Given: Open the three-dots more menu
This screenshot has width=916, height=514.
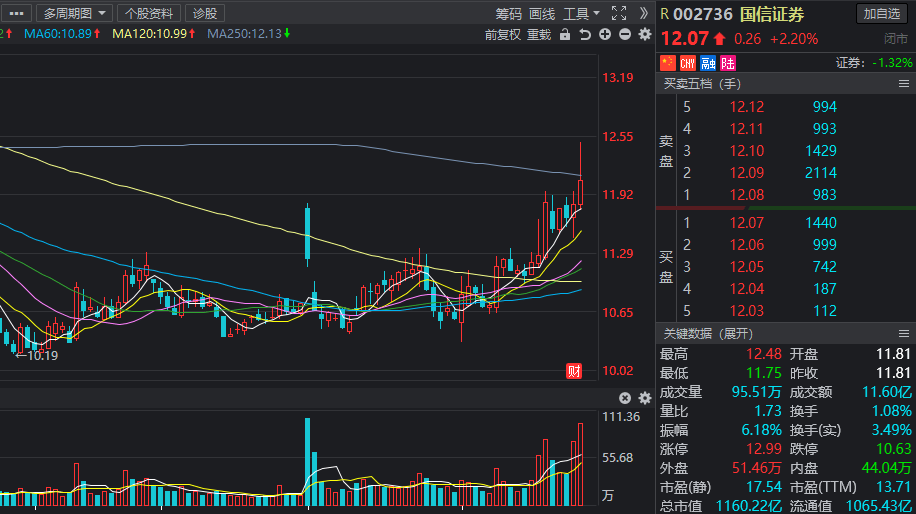Looking at the screenshot, I should (17, 13).
